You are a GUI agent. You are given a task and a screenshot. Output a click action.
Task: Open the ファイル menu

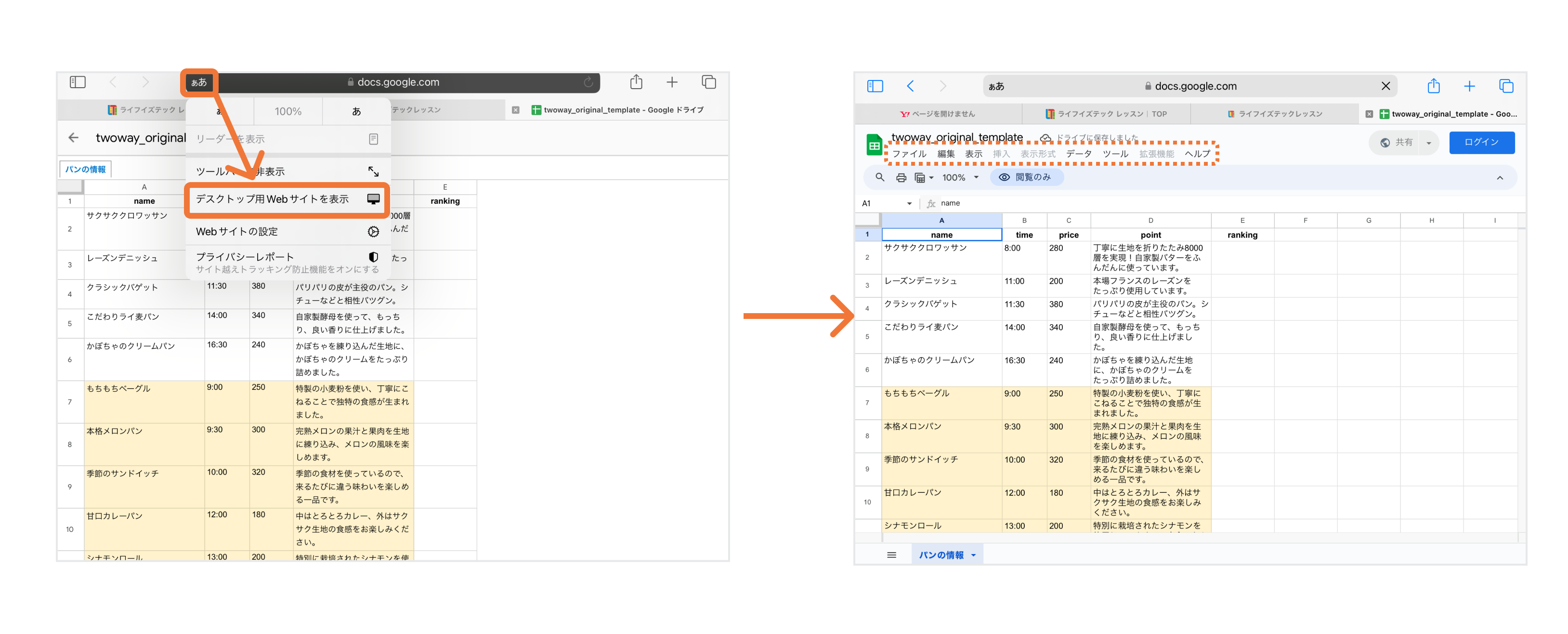point(909,154)
